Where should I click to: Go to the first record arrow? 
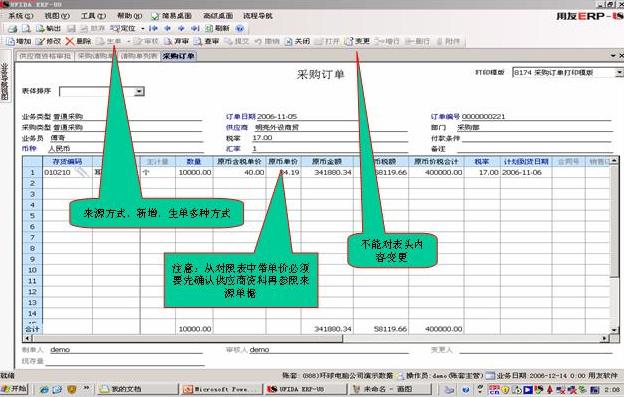[153, 29]
